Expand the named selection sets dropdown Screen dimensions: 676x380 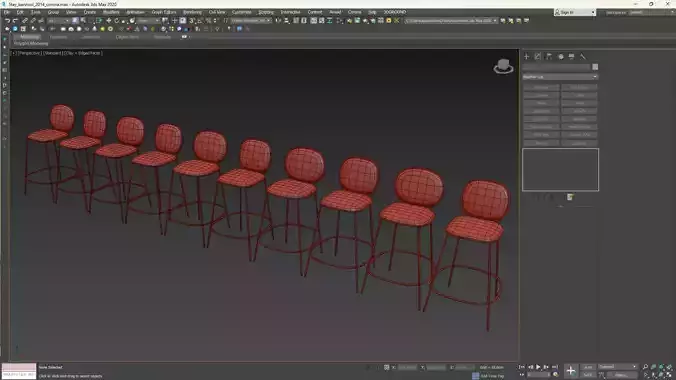click(x=251, y=21)
